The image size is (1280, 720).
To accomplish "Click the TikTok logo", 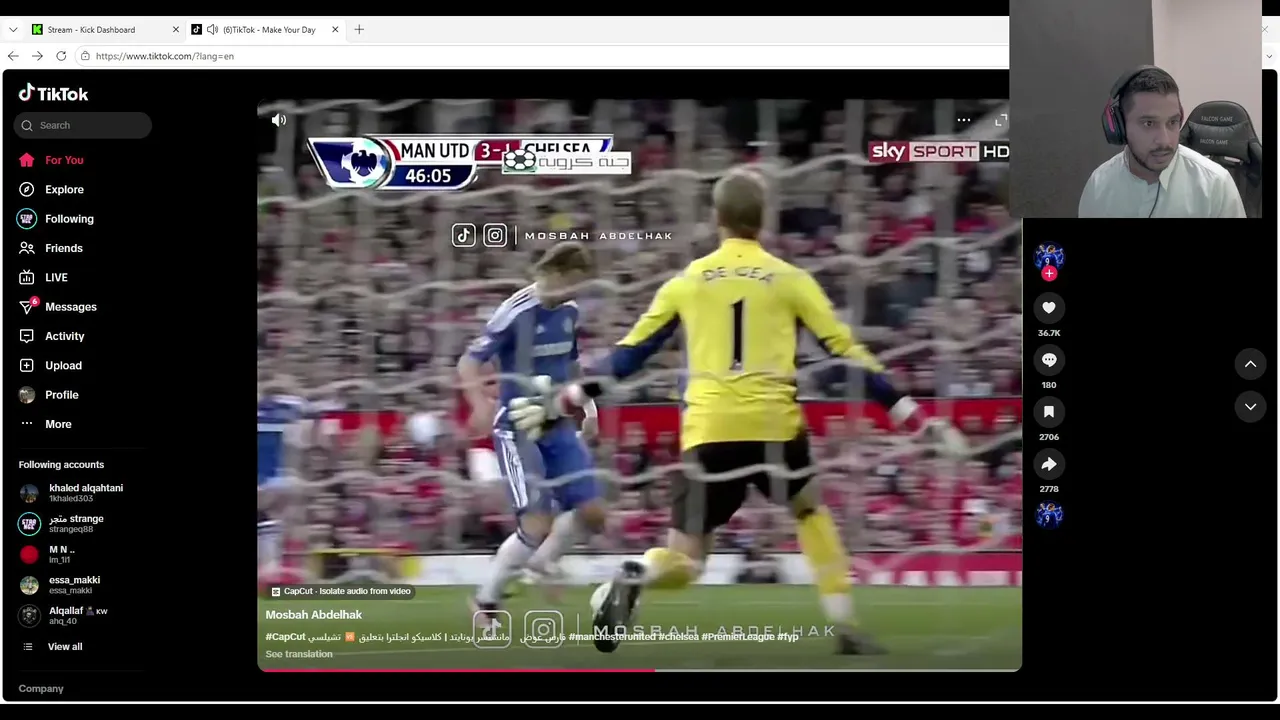I will pyautogui.click(x=53, y=93).
